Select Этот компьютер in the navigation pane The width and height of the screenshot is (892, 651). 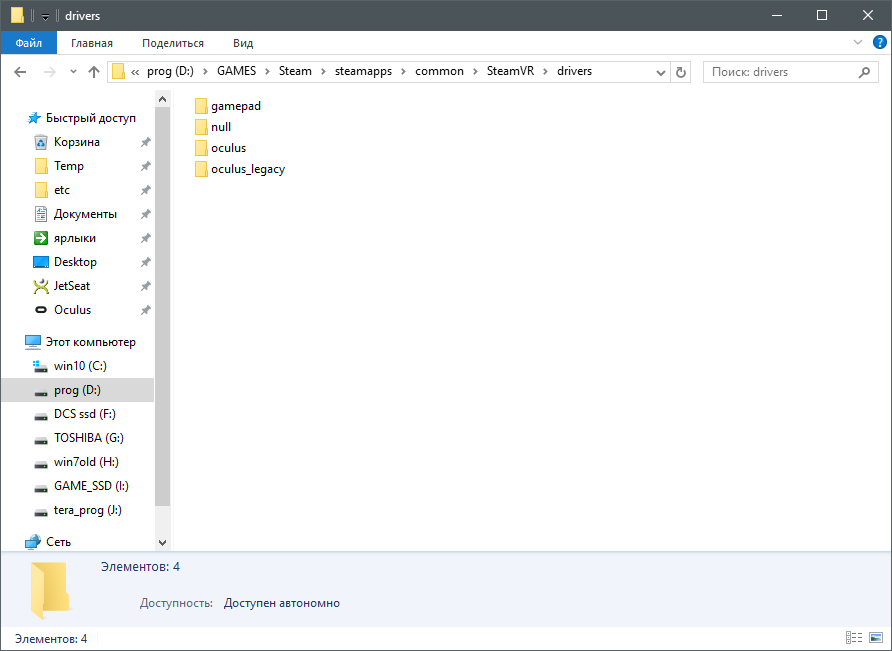pyautogui.click(x=90, y=342)
